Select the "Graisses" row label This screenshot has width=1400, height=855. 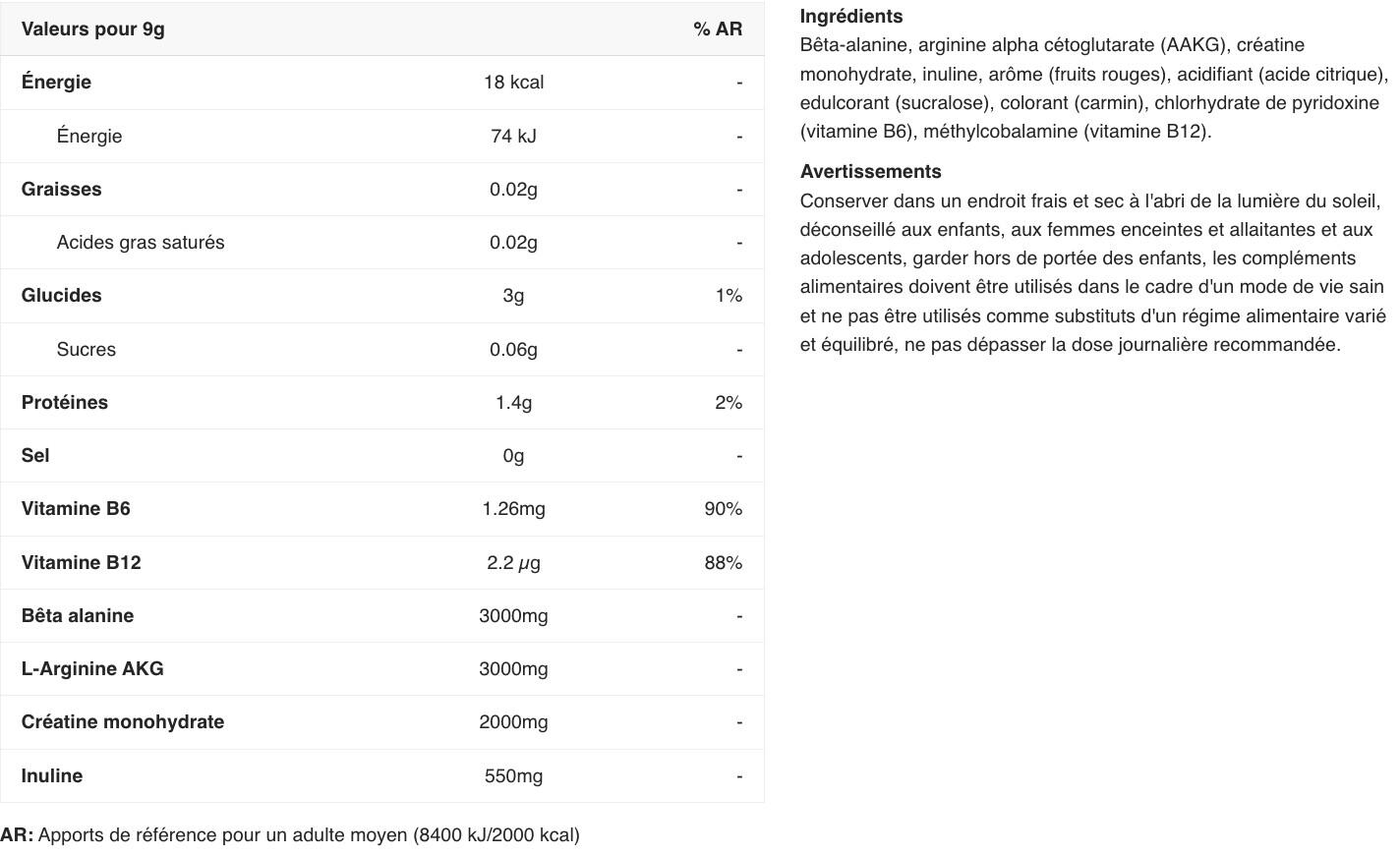61,190
